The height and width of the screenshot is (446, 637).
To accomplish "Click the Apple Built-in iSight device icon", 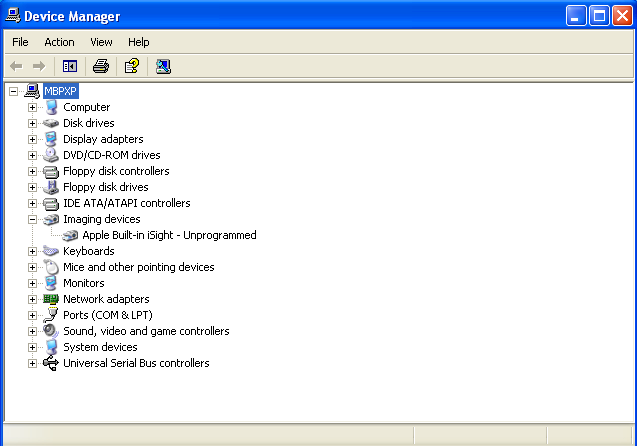I will click(x=70, y=235).
